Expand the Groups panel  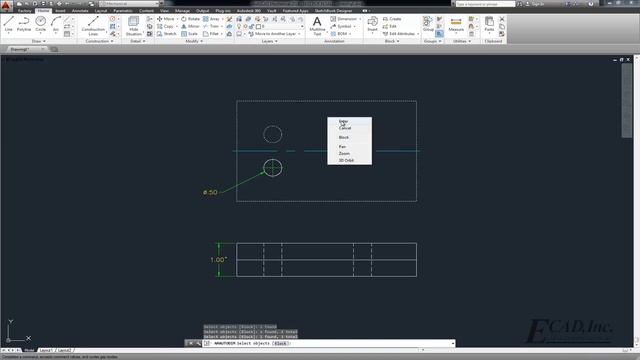coord(433,41)
